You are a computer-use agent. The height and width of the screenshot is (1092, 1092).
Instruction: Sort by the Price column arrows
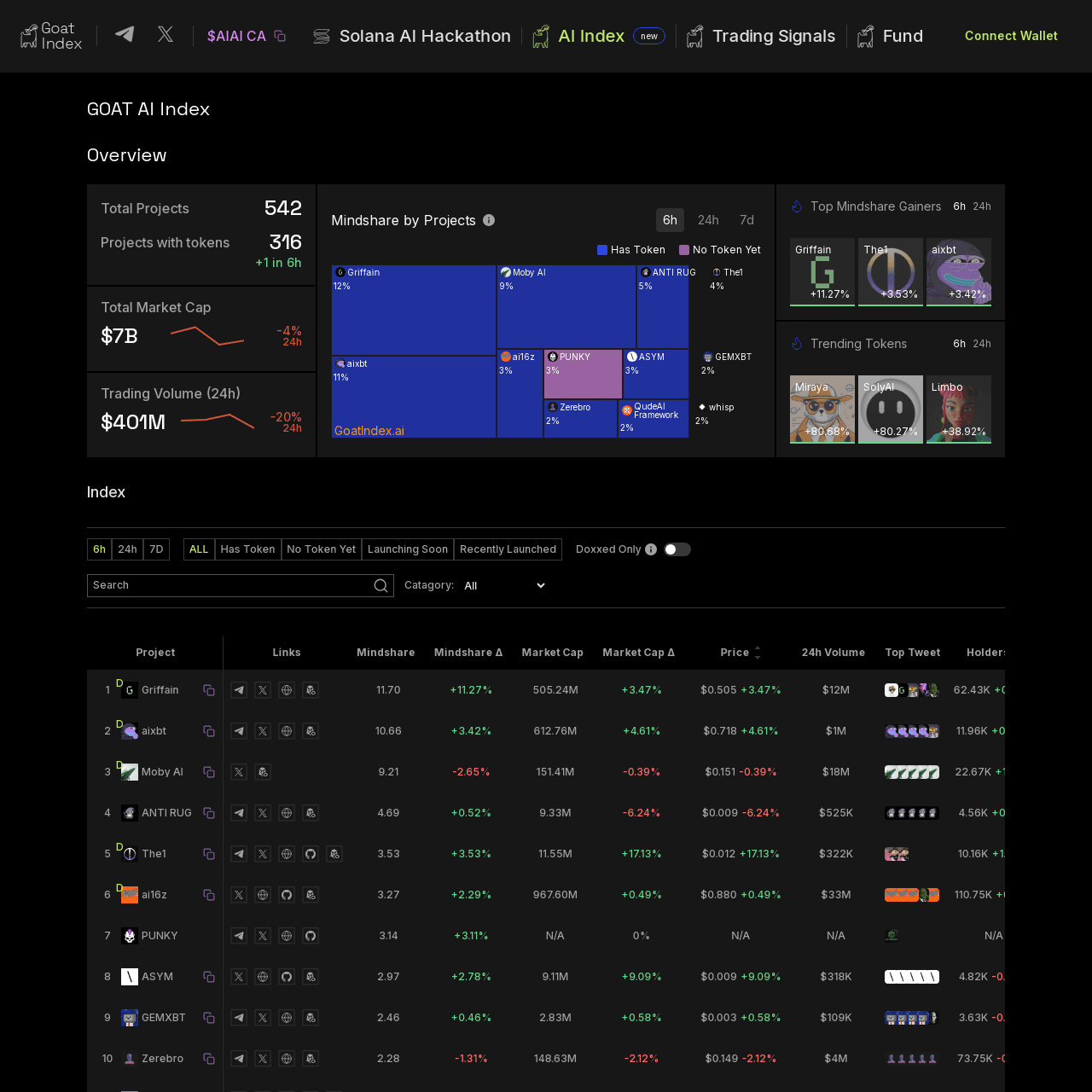point(758,653)
